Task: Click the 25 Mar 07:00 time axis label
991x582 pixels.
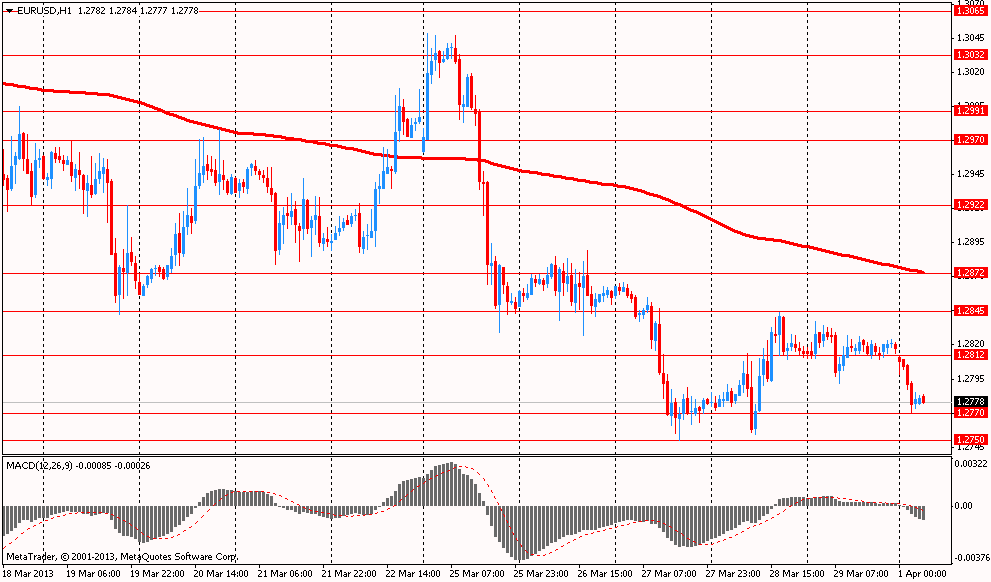Action: 477,574
